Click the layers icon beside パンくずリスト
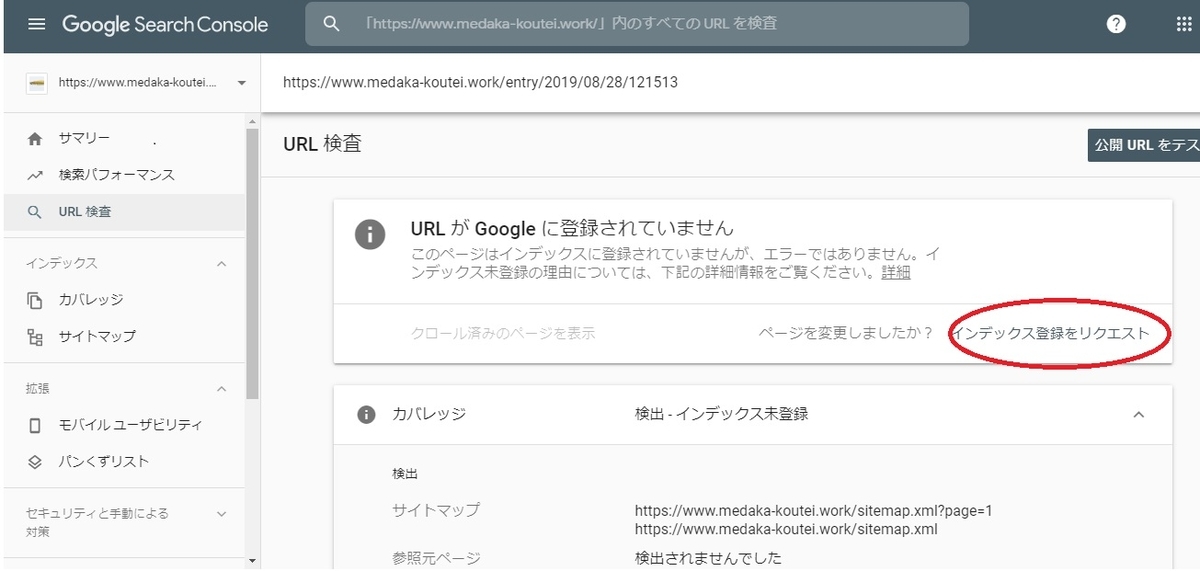This screenshot has height=571, width=1200. coord(35,462)
